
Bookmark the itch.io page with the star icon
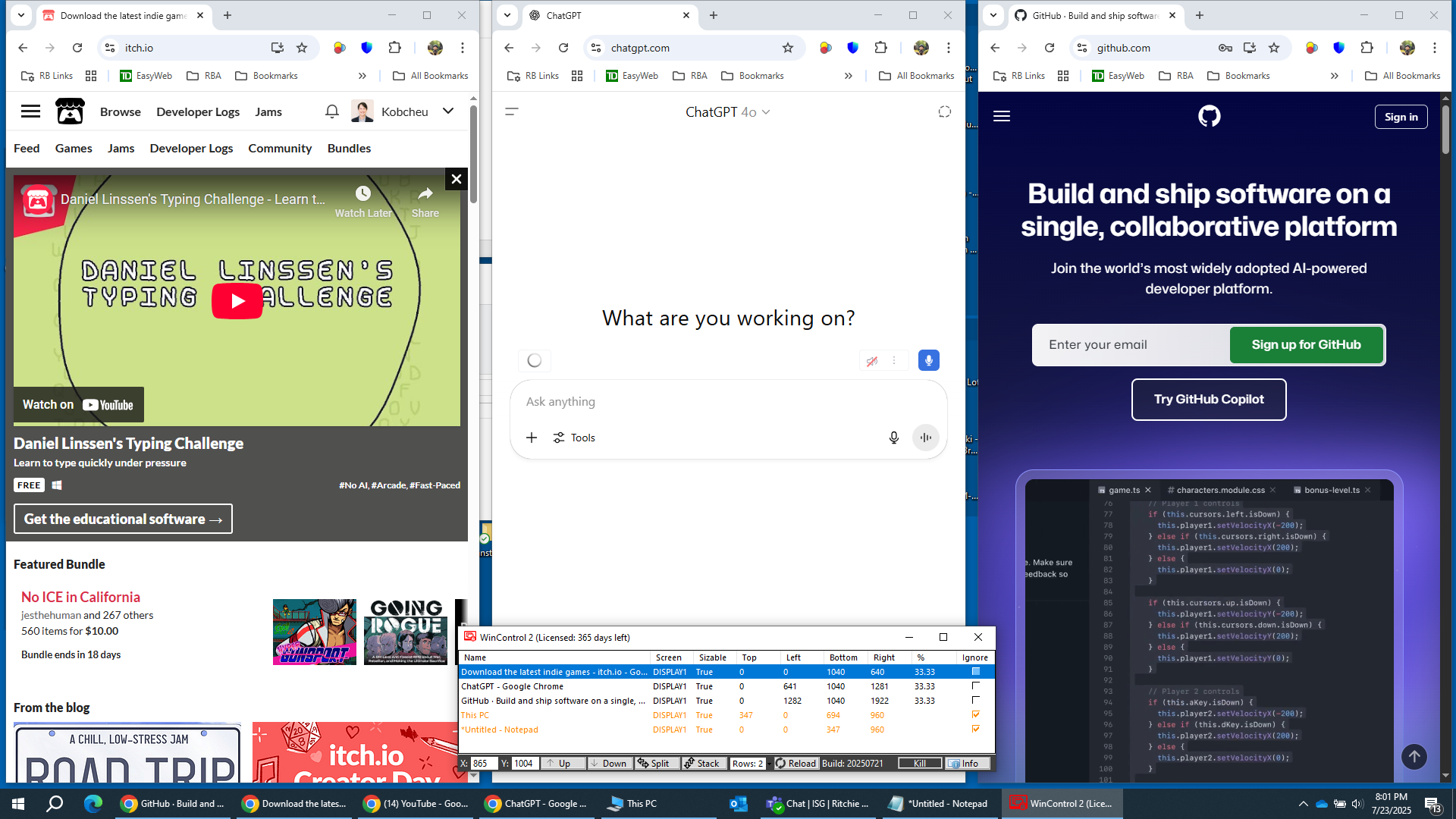coord(302,48)
